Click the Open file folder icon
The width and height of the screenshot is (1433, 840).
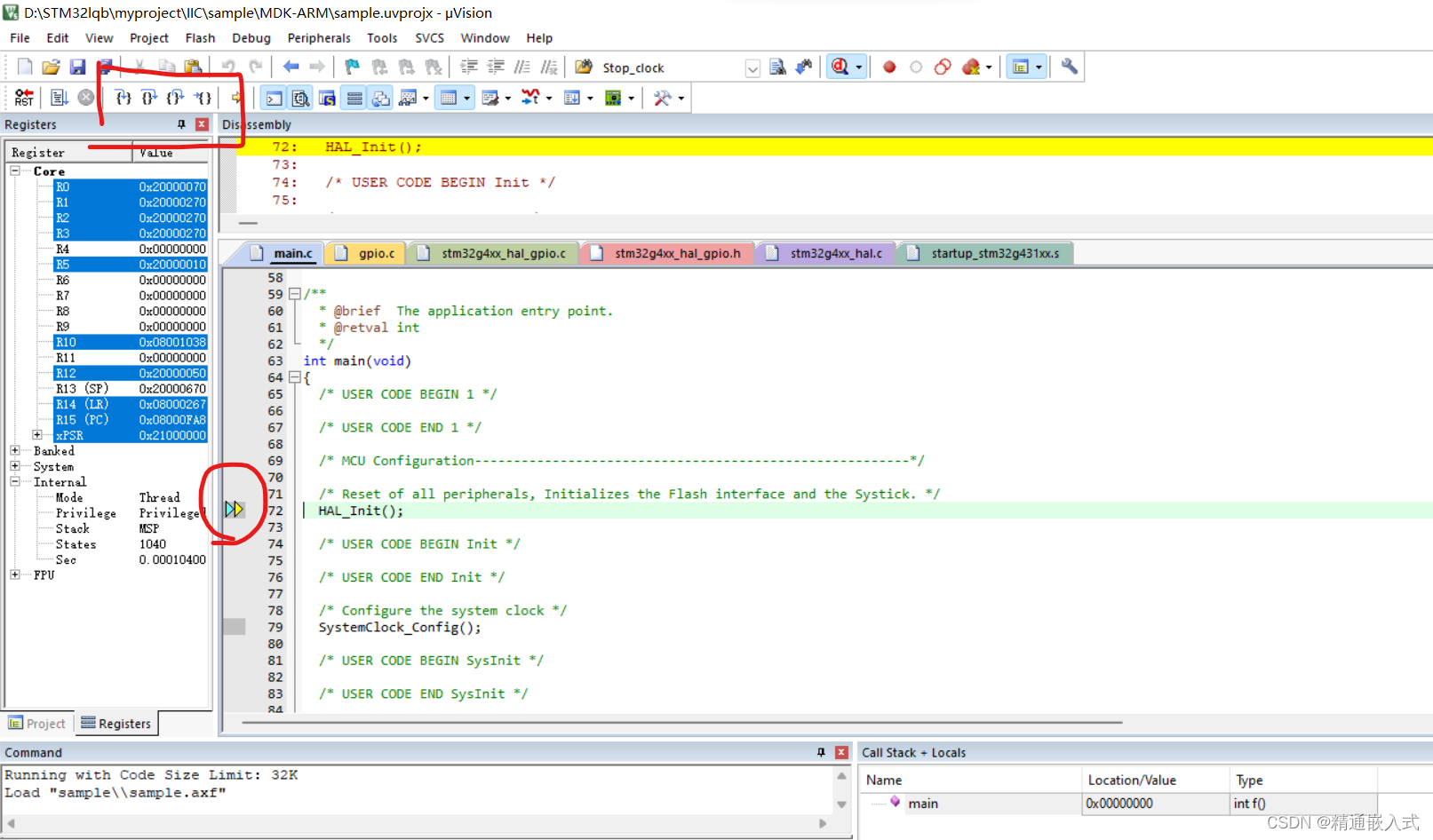pyautogui.click(x=52, y=67)
